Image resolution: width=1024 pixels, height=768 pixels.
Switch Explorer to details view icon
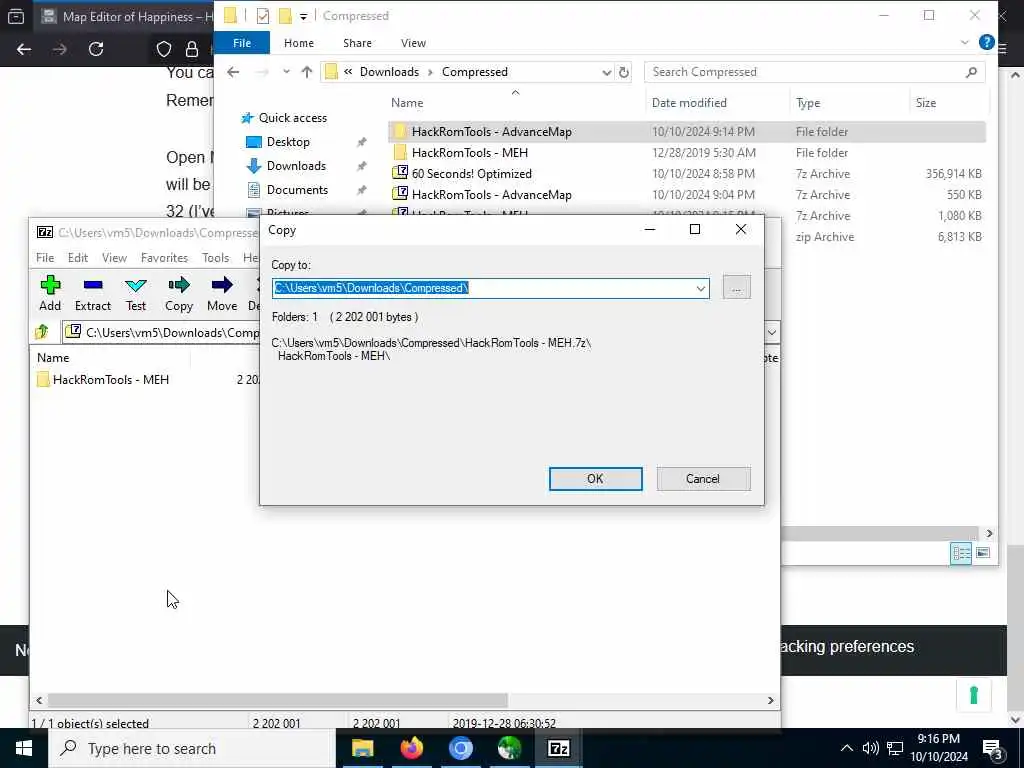click(961, 553)
